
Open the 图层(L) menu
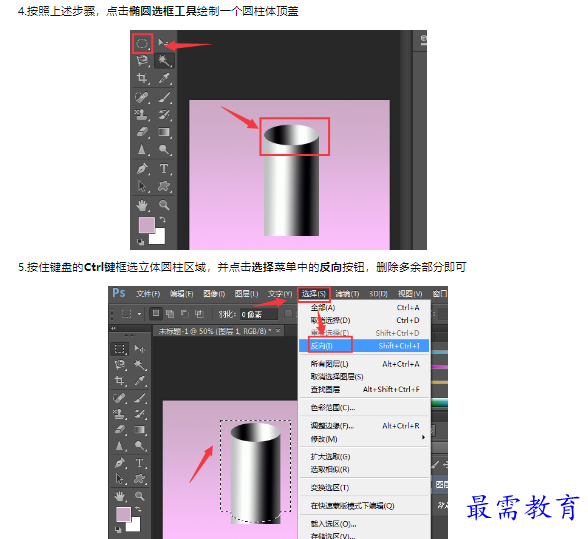pos(246,294)
